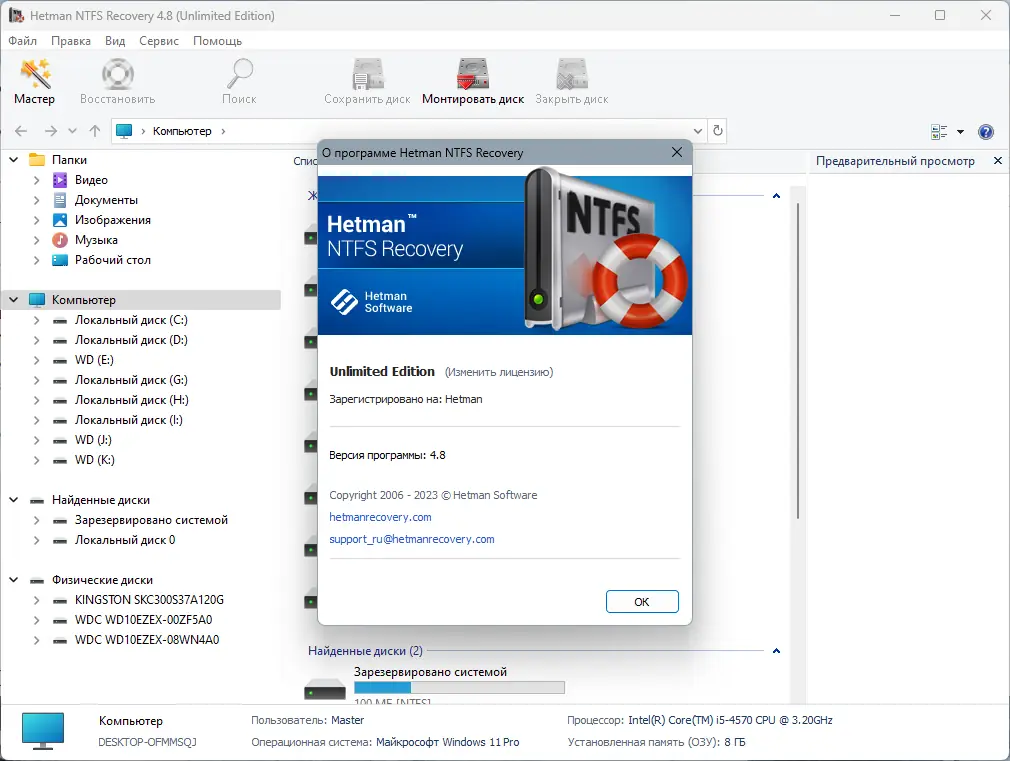
Task: Click the Папки folder icon
Action: [x=37, y=160]
